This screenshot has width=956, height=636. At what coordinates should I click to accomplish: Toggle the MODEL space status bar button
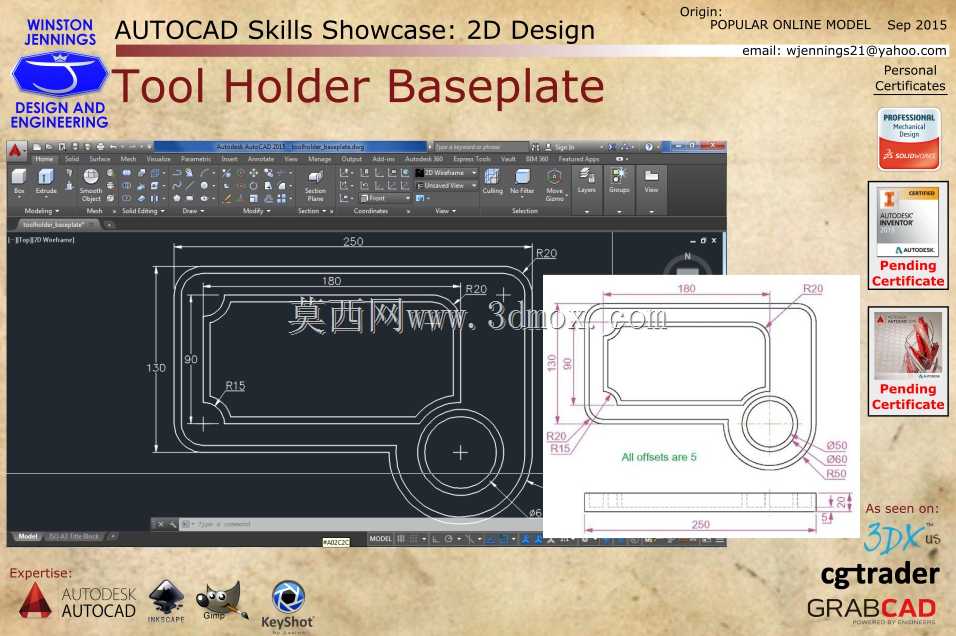tap(380, 539)
